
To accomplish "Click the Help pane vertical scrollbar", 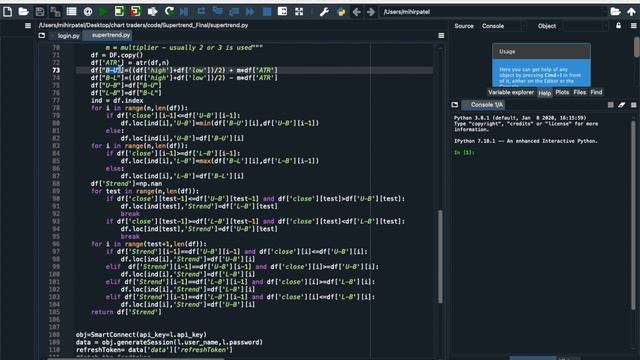I will click(x=637, y=47).
